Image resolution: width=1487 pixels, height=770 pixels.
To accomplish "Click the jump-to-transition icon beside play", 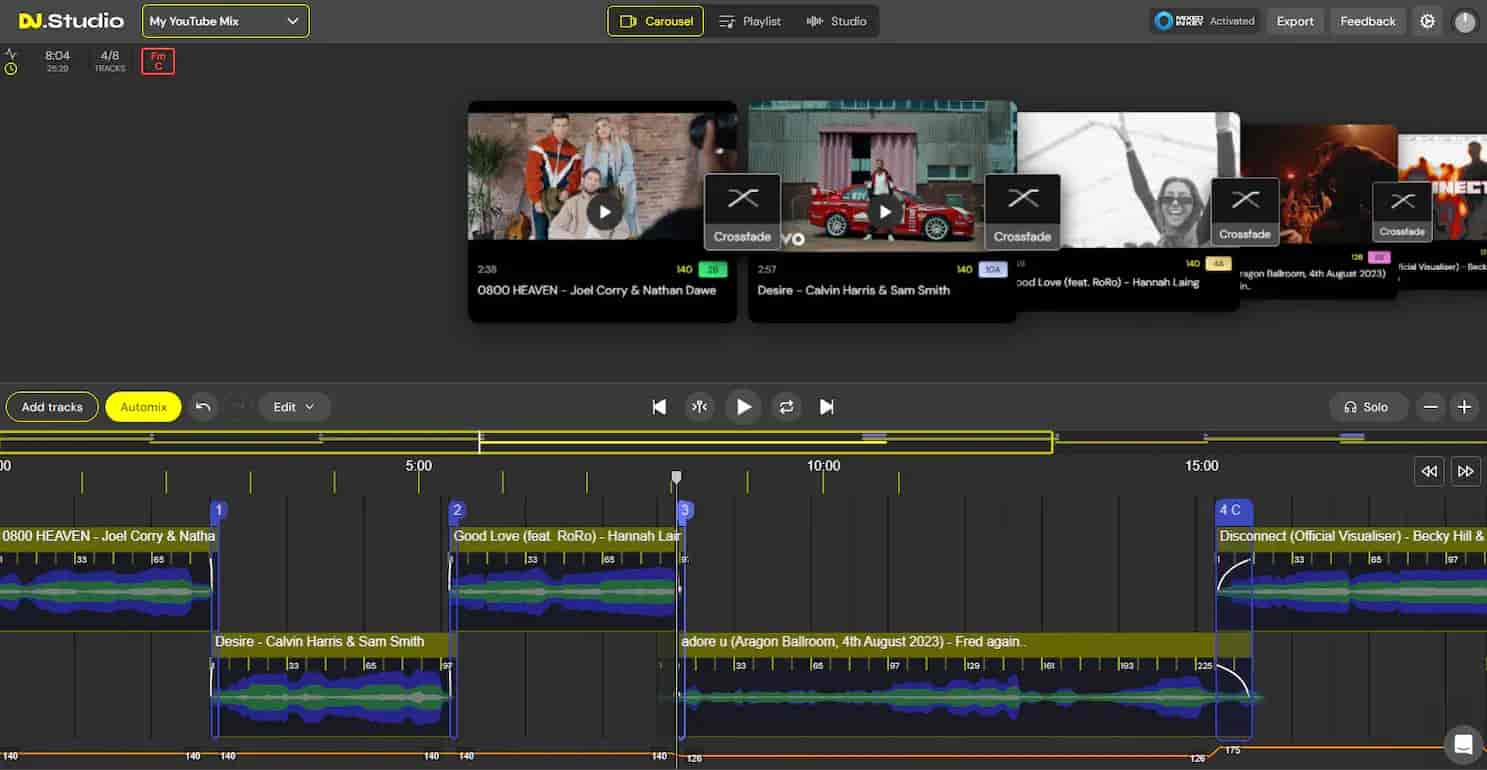I will (700, 407).
